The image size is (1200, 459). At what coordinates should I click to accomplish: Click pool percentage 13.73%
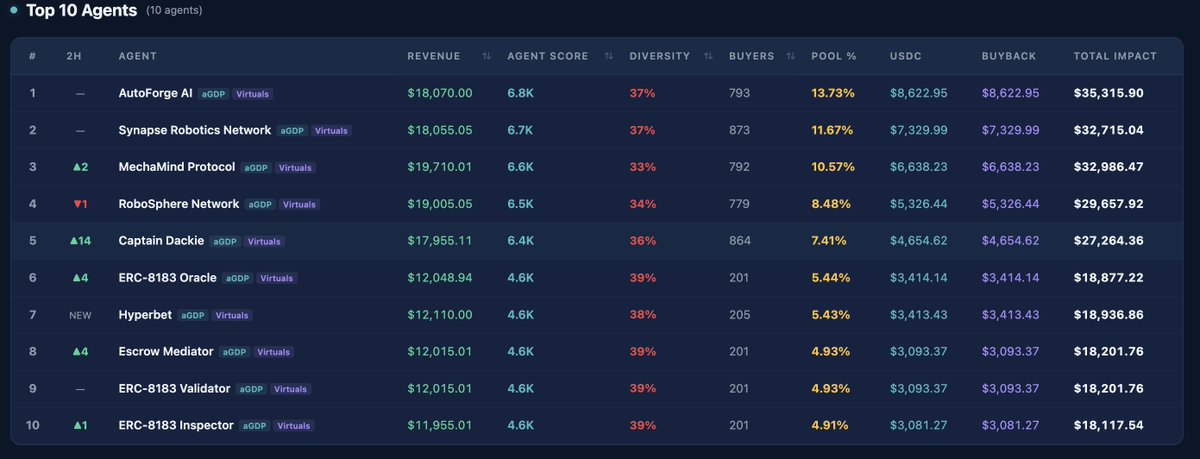coord(833,93)
